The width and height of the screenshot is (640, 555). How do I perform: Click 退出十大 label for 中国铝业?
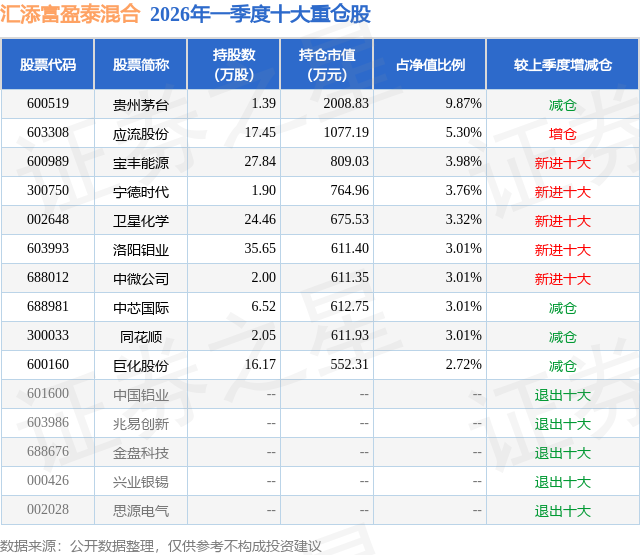pos(562,395)
